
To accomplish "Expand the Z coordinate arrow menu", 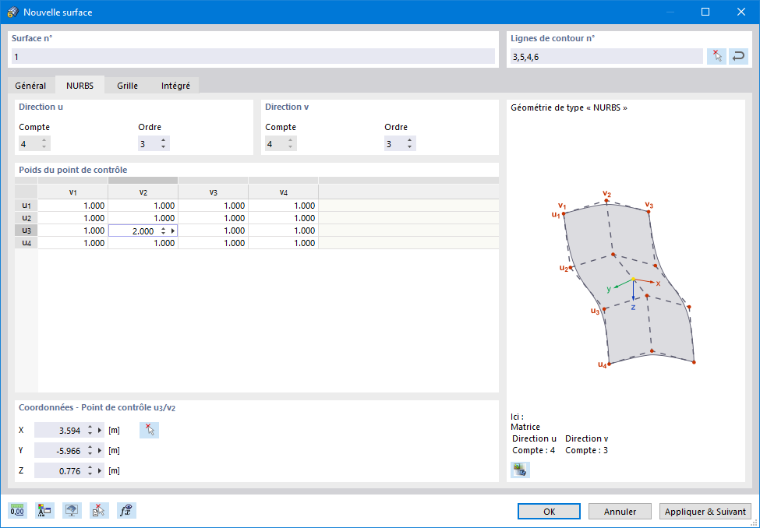I will 100,471.
